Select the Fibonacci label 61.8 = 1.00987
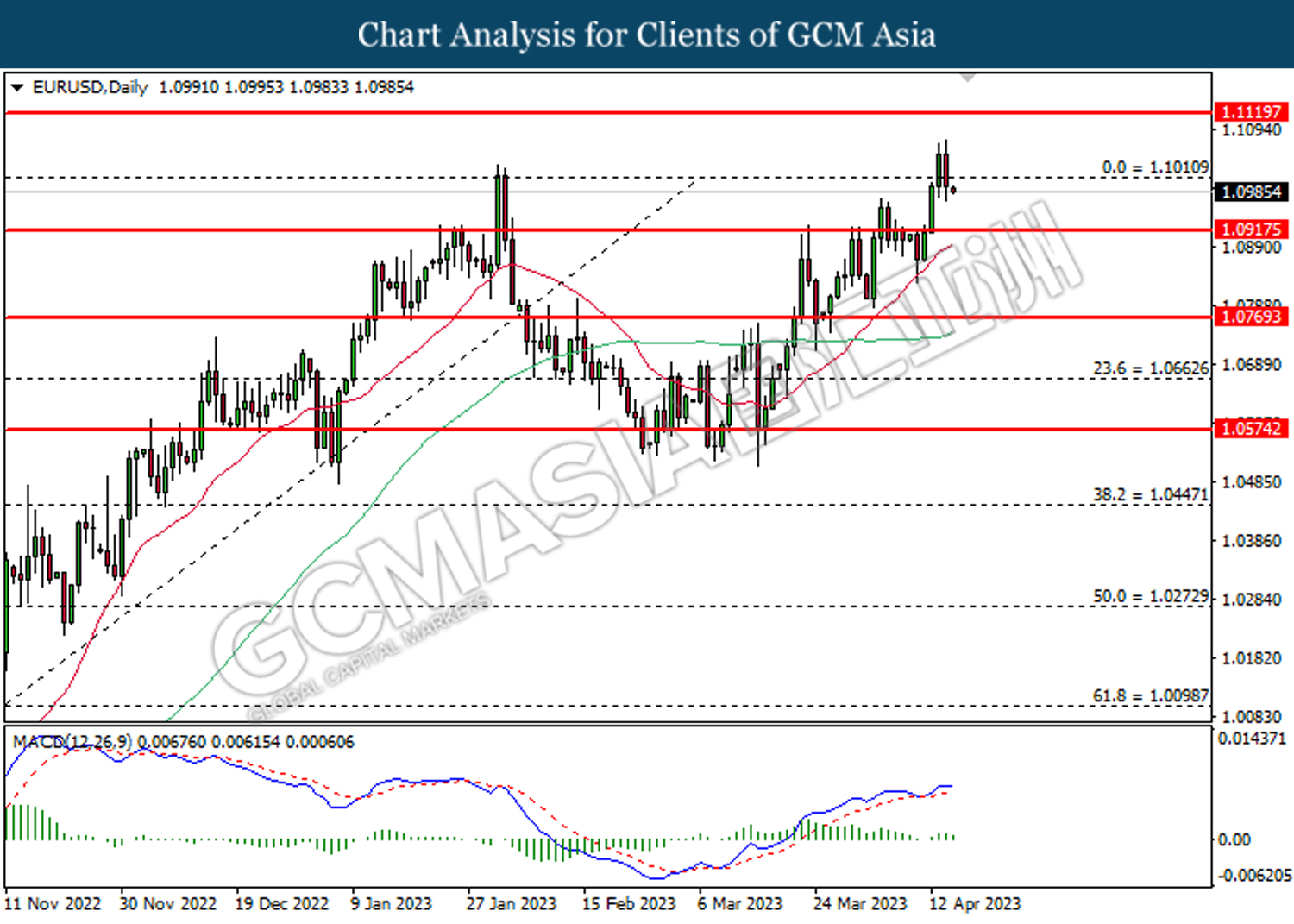The width and height of the screenshot is (1294, 924). (1151, 695)
